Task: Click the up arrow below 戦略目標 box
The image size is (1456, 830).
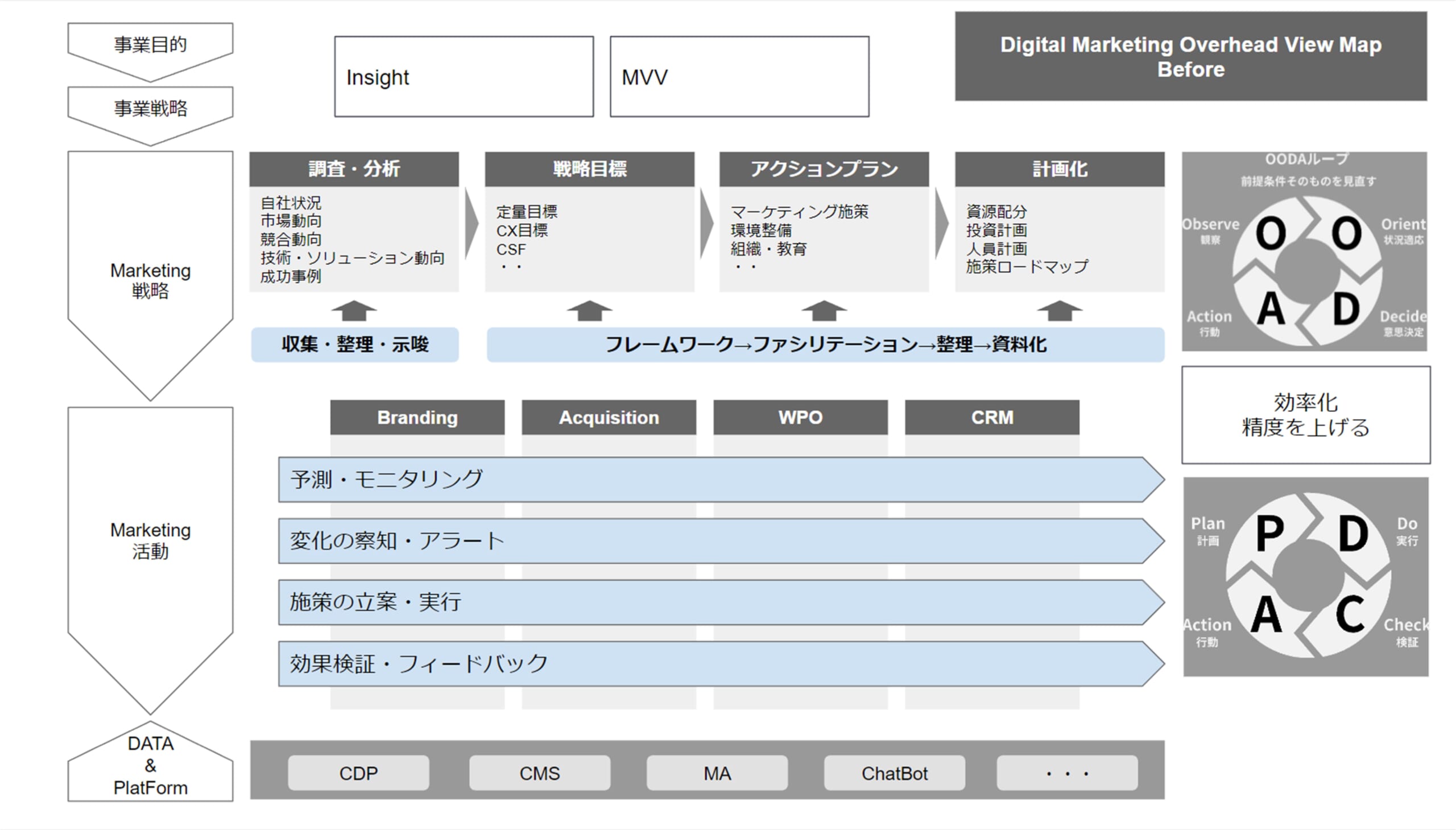Action: (x=589, y=311)
